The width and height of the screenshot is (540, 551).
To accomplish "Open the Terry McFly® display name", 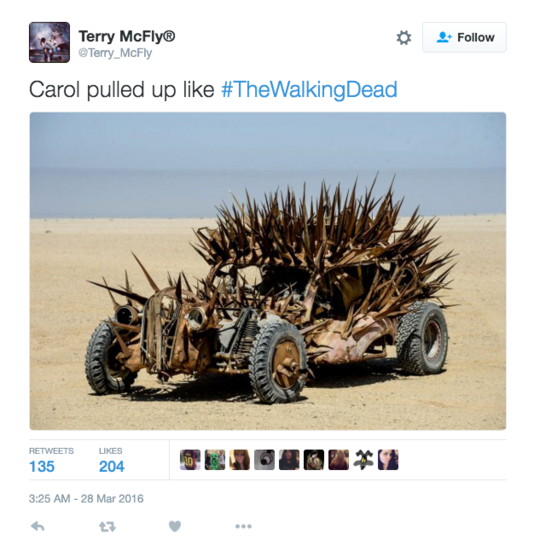I will pyautogui.click(x=126, y=36).
